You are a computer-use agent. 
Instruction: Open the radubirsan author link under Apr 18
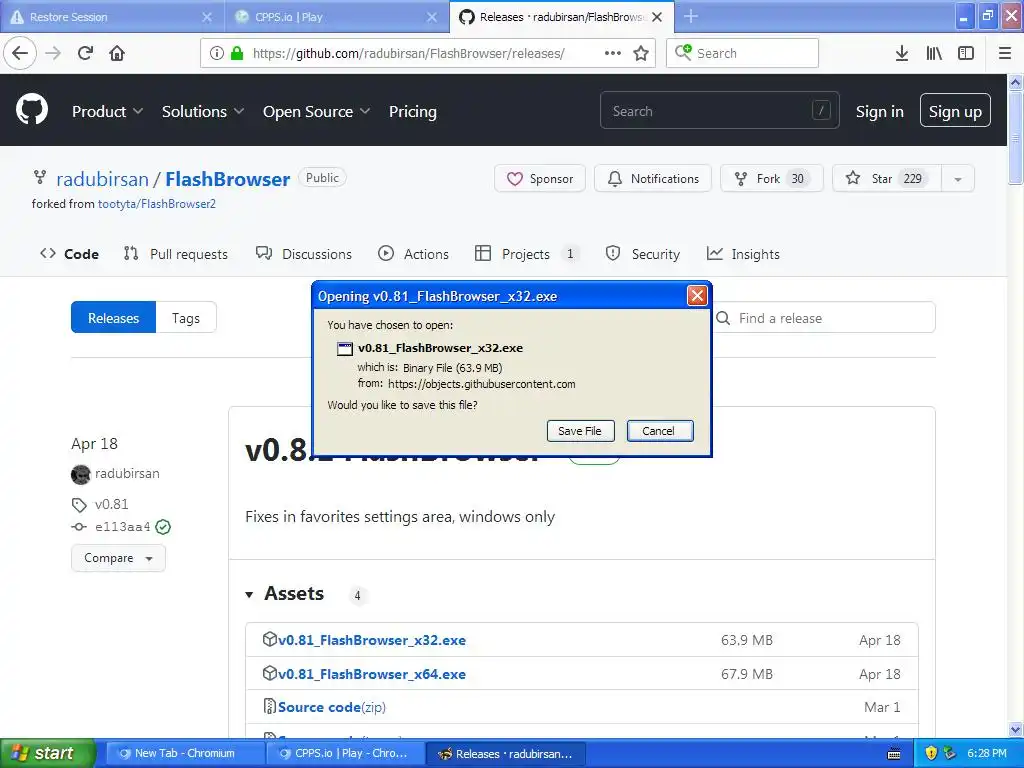(127, 473)
